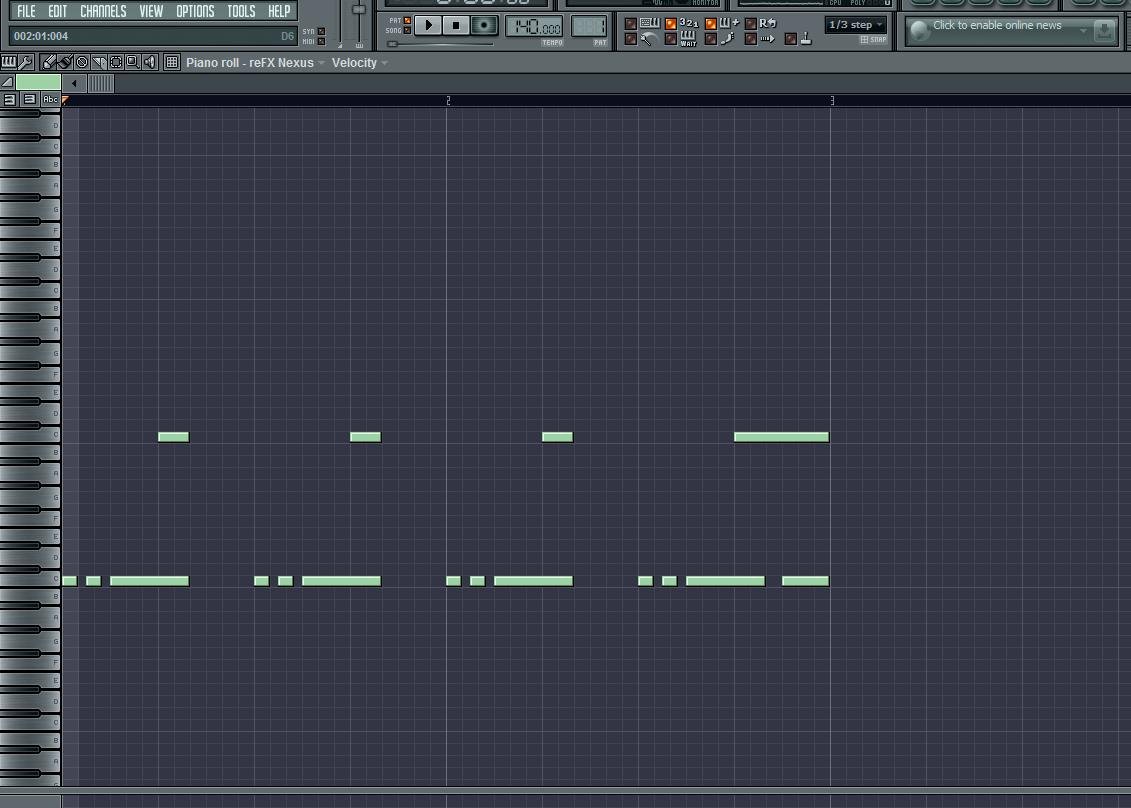Click the song position slider

[441, 44]
